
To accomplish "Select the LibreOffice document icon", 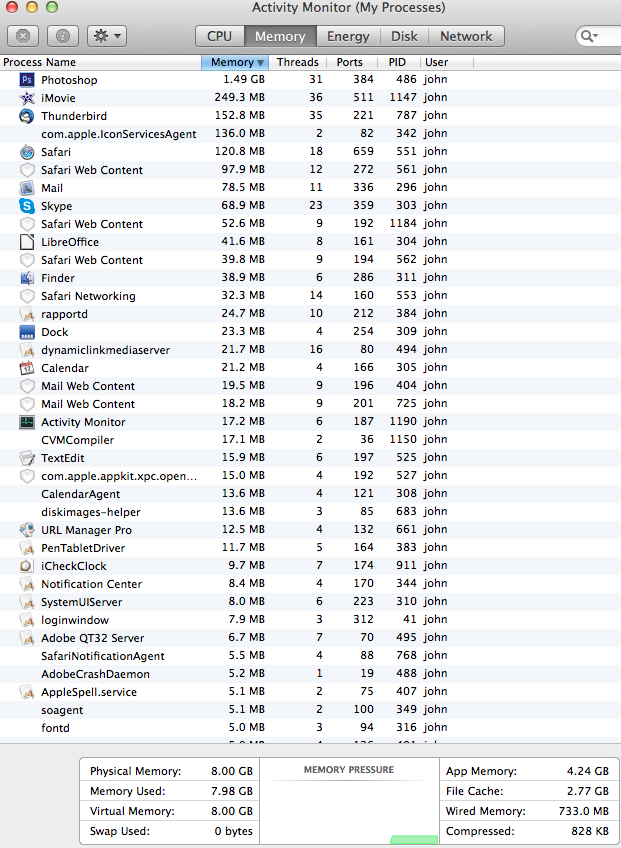I will (x=27, y=242).
